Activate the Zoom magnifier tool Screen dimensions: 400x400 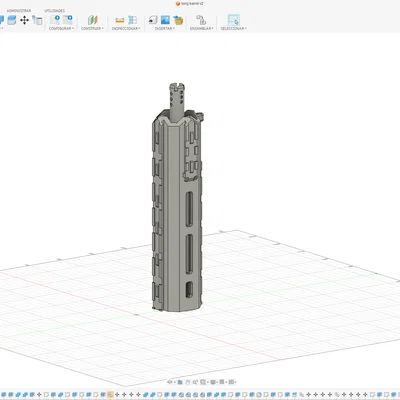195,382
